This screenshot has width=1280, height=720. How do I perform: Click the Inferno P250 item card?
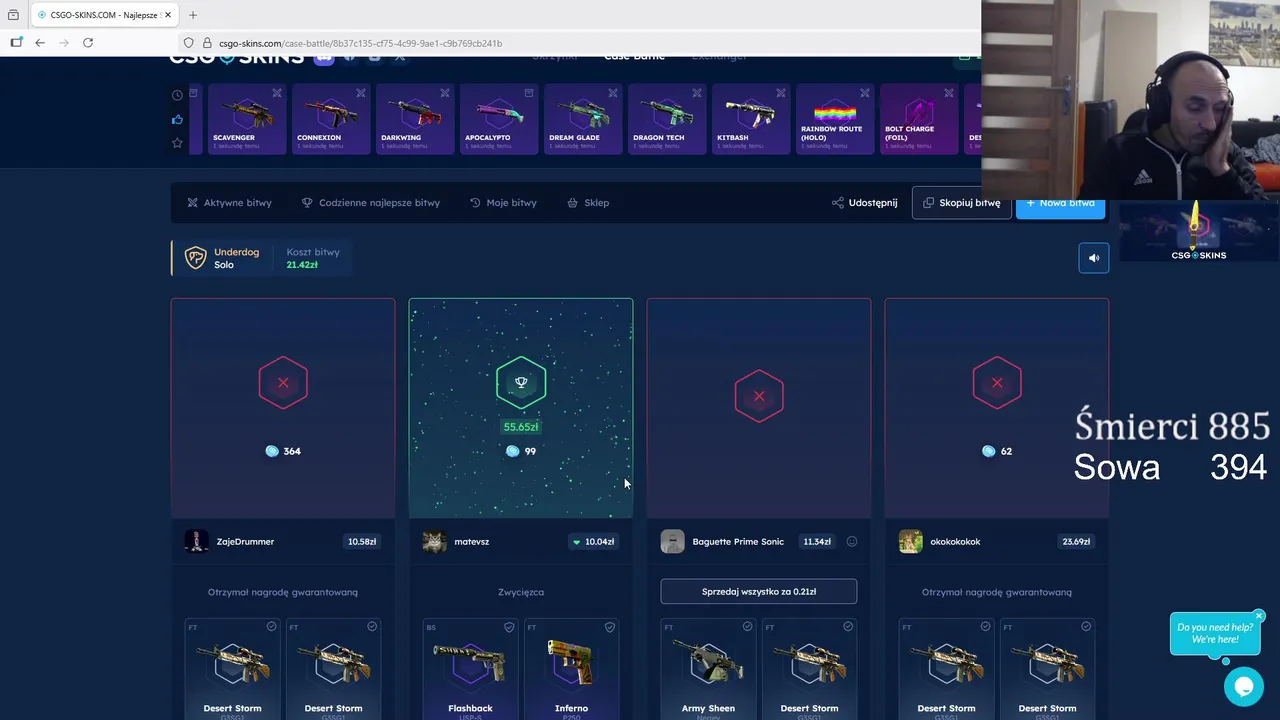click(x=571, y=668)
